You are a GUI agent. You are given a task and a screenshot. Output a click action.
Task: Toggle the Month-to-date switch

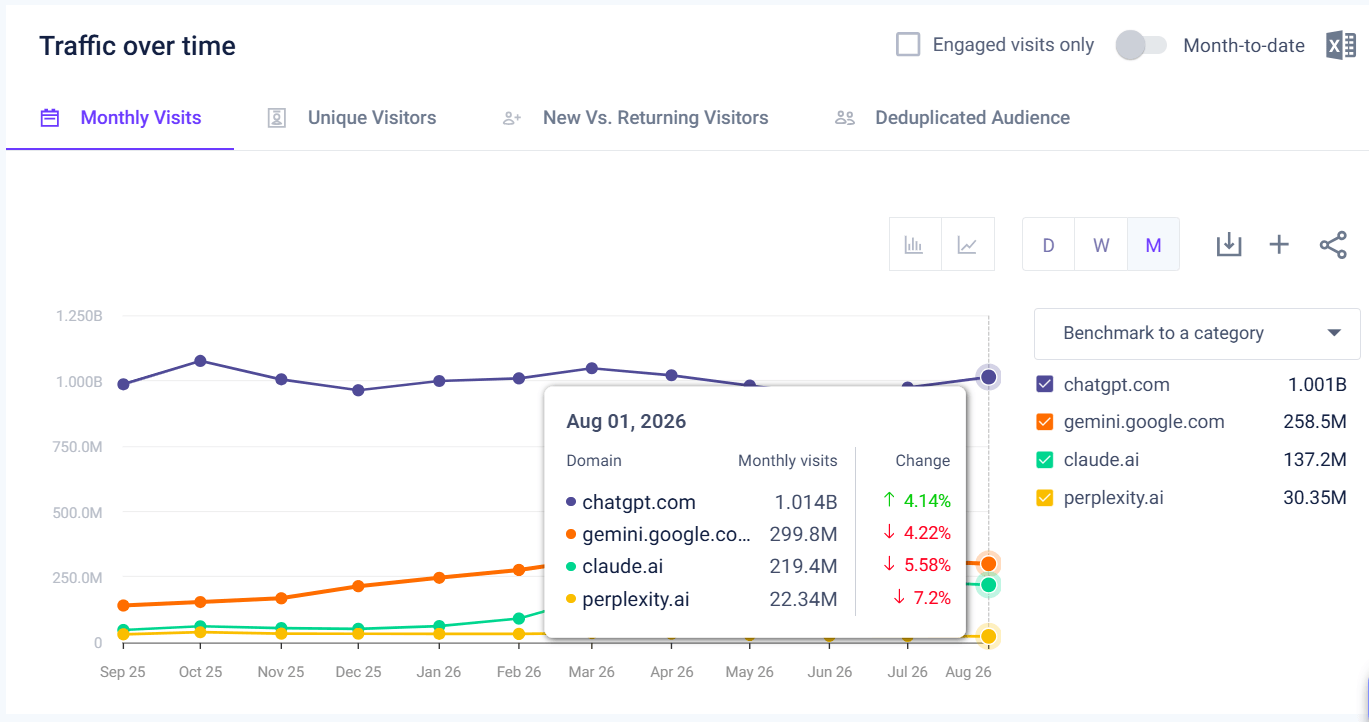pos(1141,45)
